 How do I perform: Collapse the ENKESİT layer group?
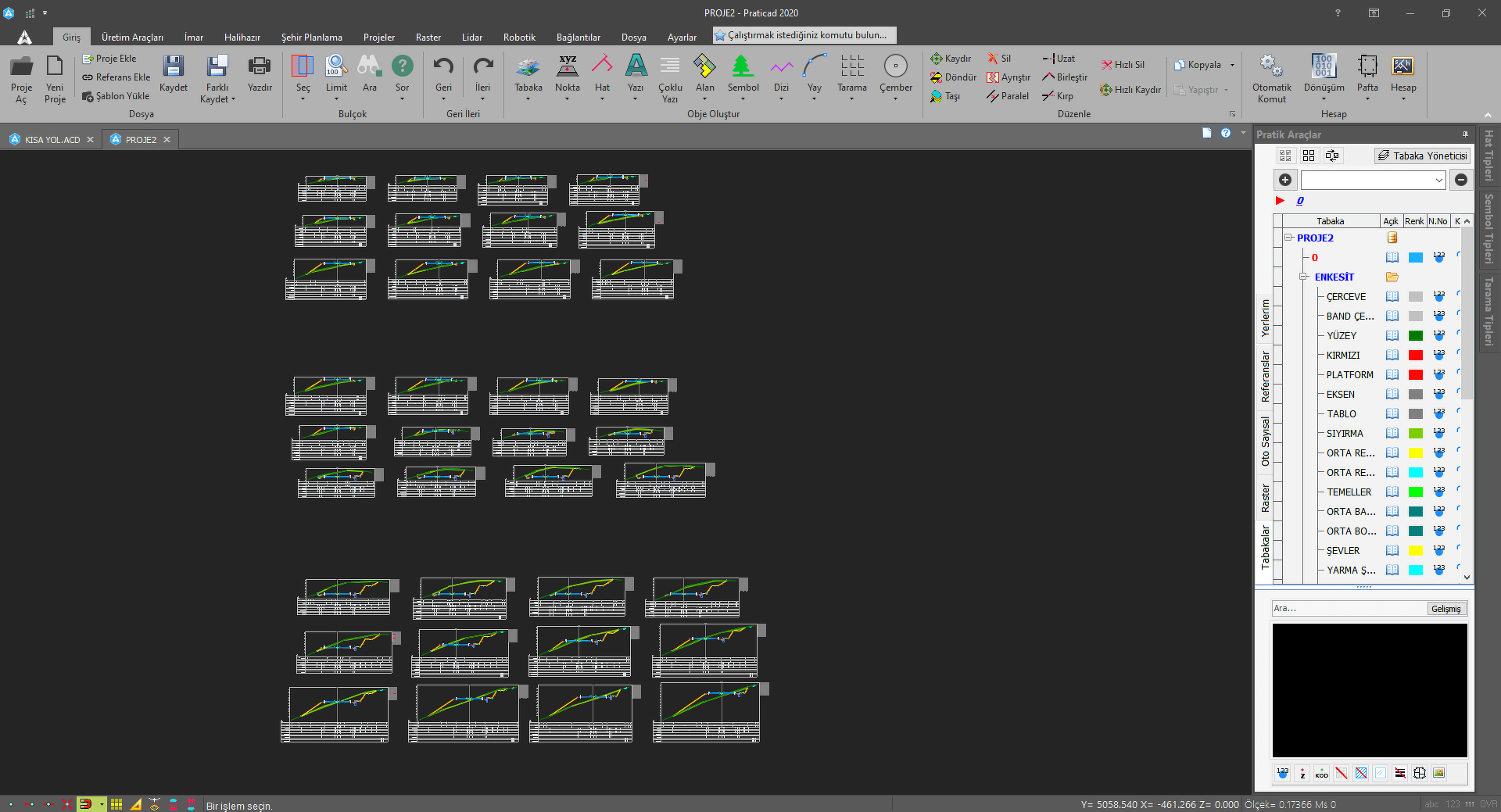pos(1303,277)
